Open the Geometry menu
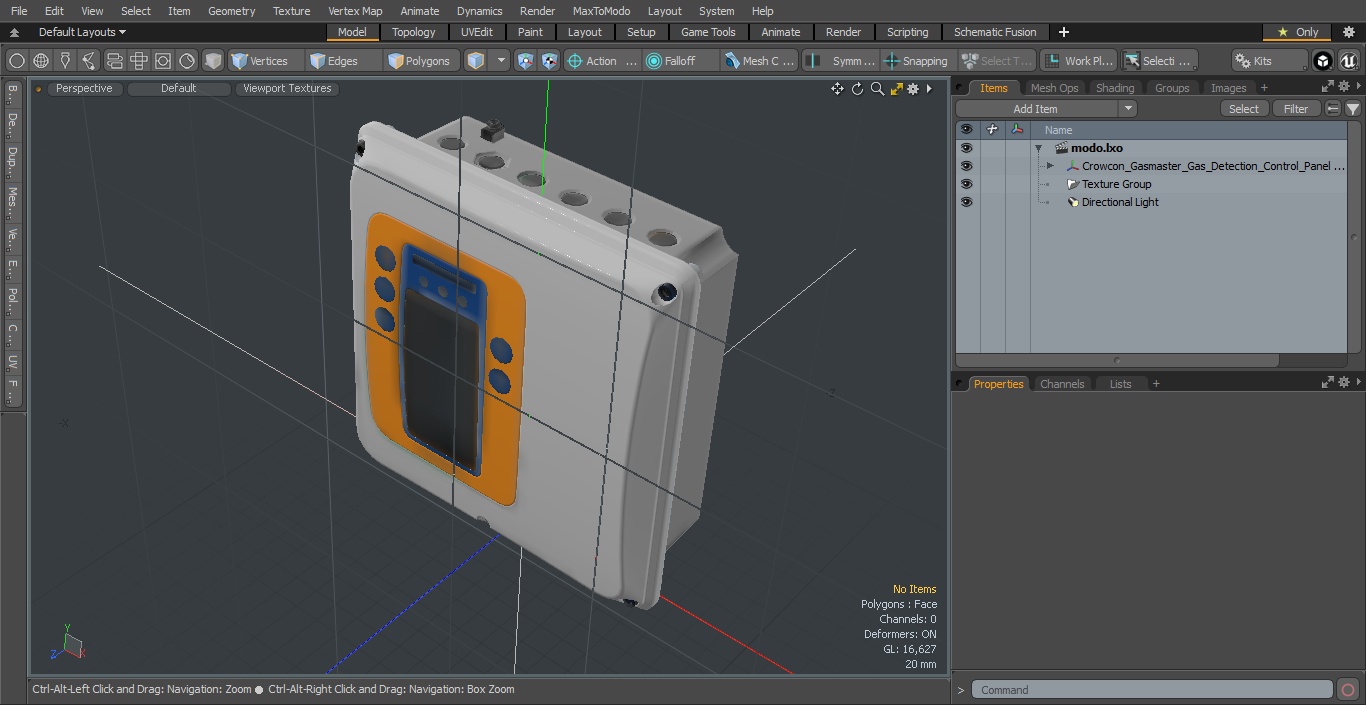 click(x=231, y=11)
